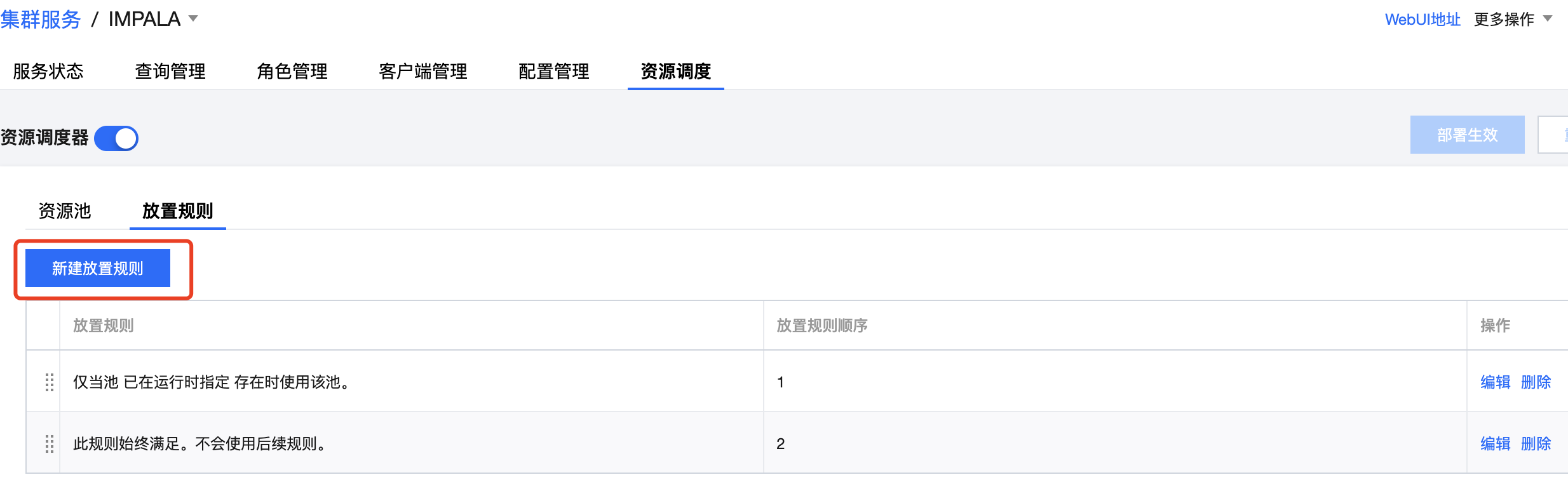The width and height of the screenshot is (1568, 503).
Task: Go to the 客户端管理 tab
Action: coord(423,71)
